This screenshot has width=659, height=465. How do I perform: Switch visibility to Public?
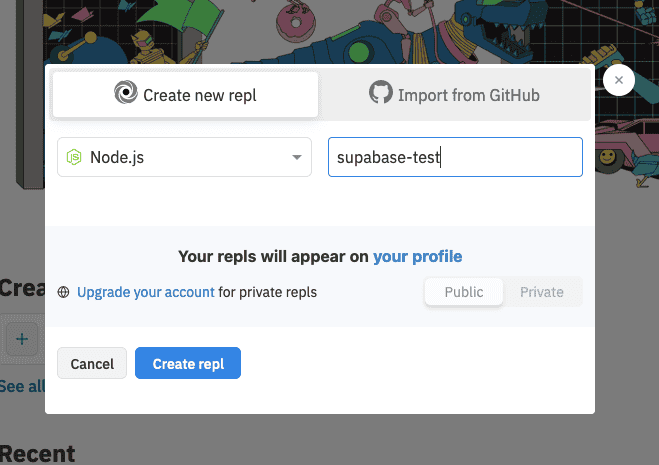click(464, 292)
